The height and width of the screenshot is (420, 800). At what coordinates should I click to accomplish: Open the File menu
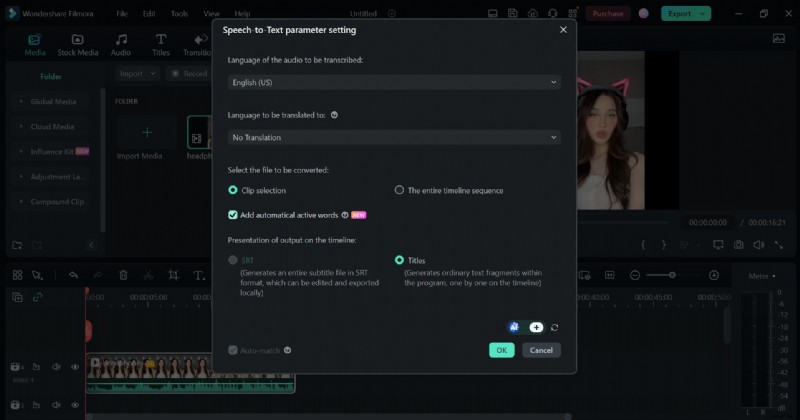[x=122, y=14]
